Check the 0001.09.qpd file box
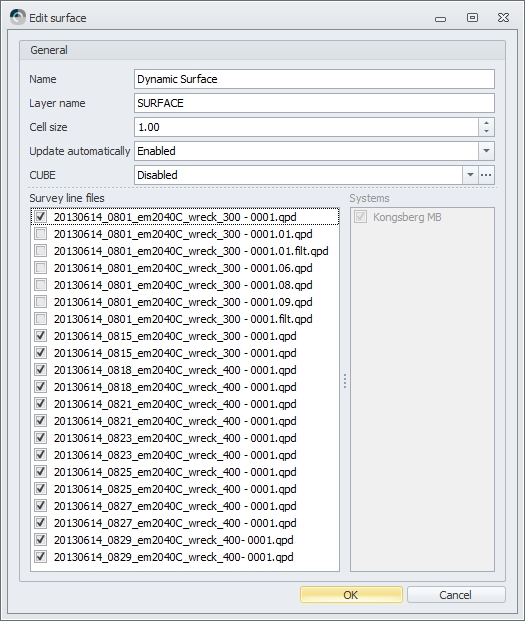Viewport: 525px width, 621px height. [x=40, y=302]
